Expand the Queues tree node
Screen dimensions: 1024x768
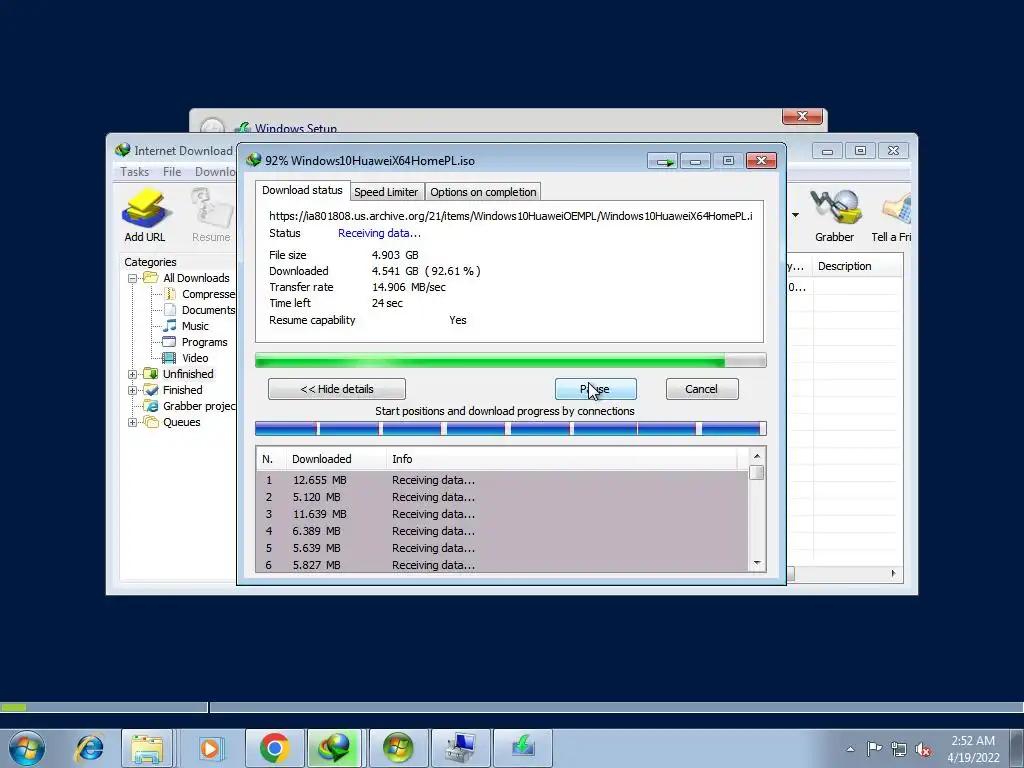point(133,422)
